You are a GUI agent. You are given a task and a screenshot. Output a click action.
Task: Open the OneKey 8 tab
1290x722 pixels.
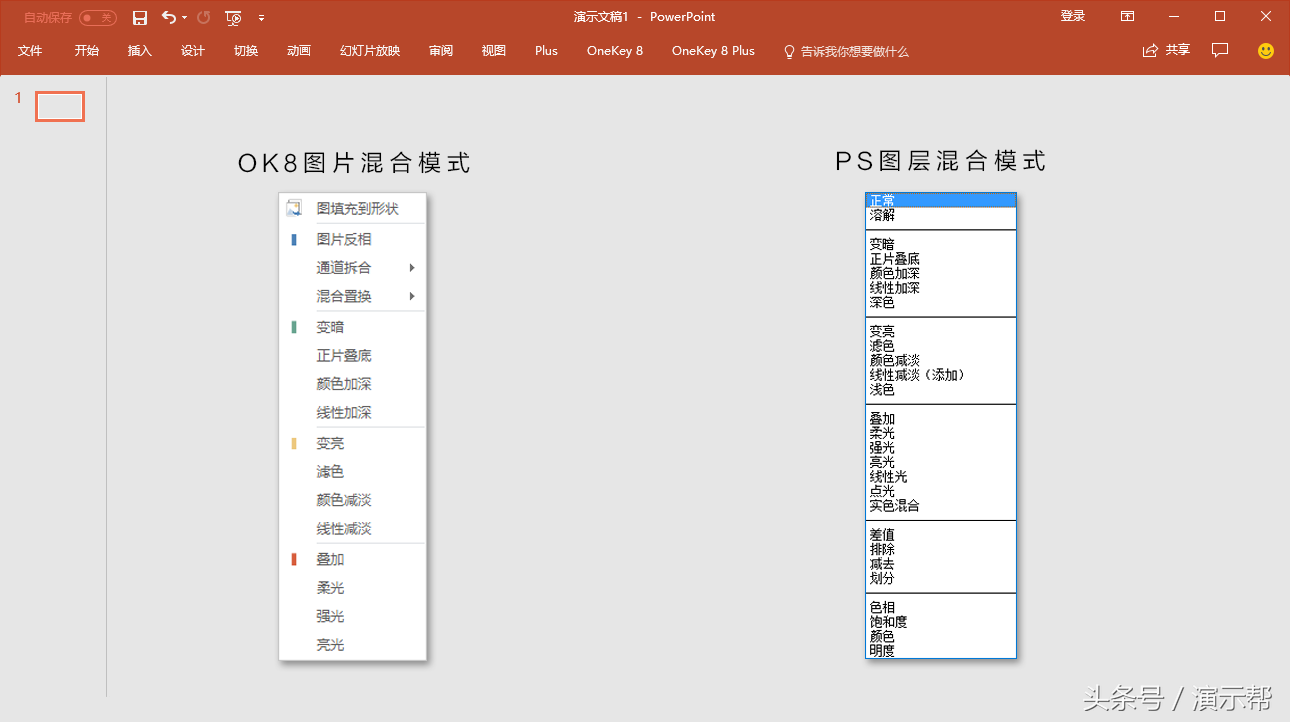coord(615,51)
